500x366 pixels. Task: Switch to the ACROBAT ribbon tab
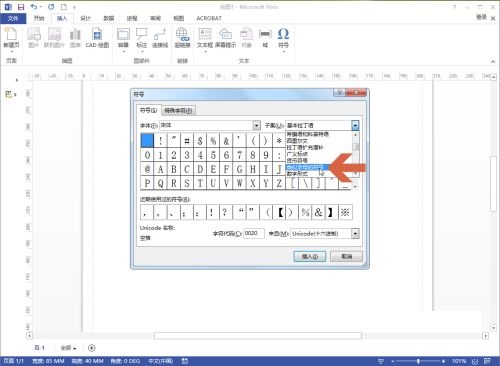pyautogui.click(x=209, y=18)
